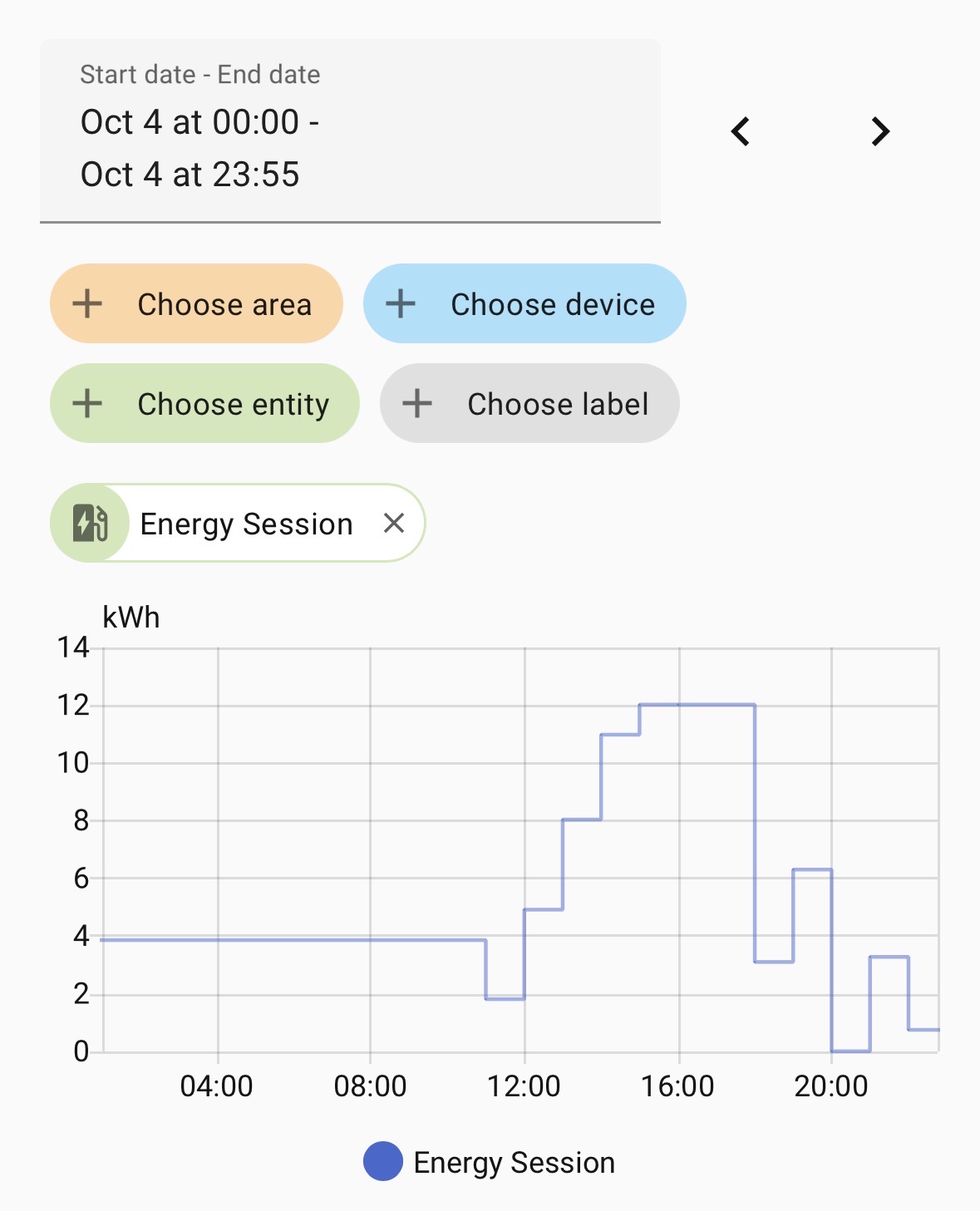
Task: Click the blue Energy Session legend dot
Action: (383, 1162)
